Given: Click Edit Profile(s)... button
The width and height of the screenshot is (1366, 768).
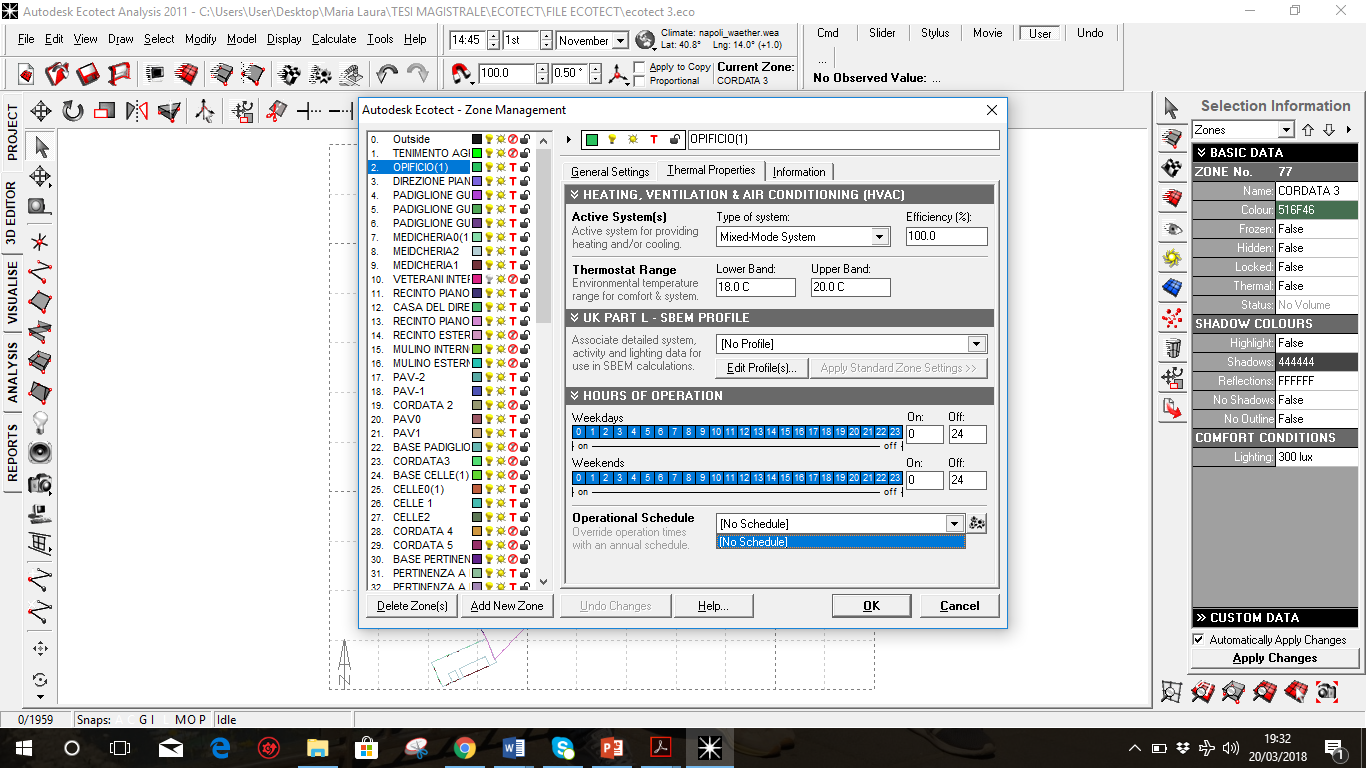Looking at the screenshot, I should click(x=761, y=368).
